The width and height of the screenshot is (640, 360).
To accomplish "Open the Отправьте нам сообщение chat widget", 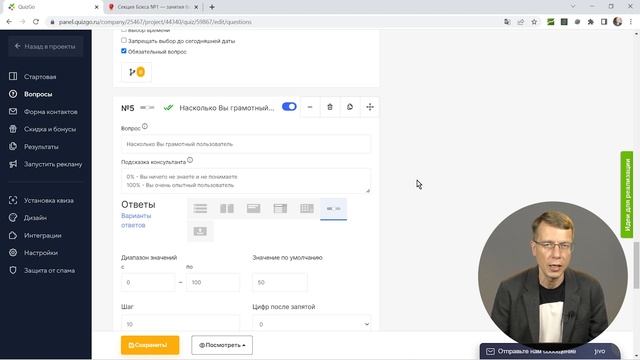I will [550, 351].
